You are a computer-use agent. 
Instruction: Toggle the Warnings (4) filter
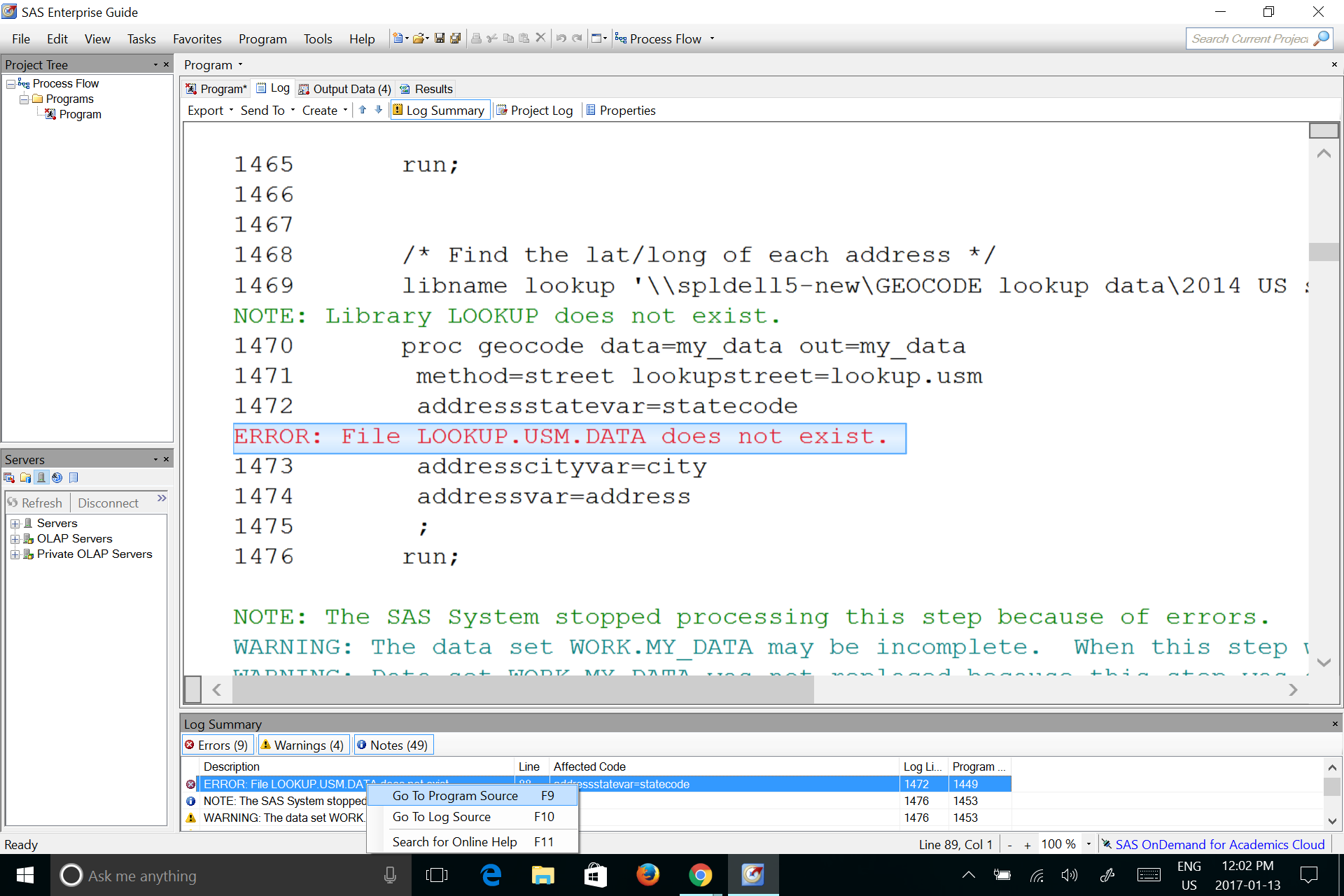coord(302,745)
